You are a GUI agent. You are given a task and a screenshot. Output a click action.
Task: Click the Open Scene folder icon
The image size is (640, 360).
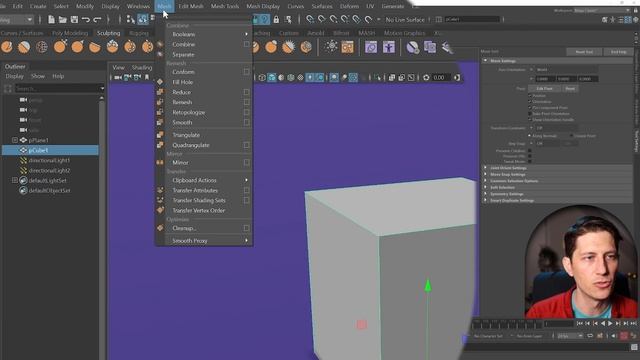pyautogui.click(x=62, y=19)
